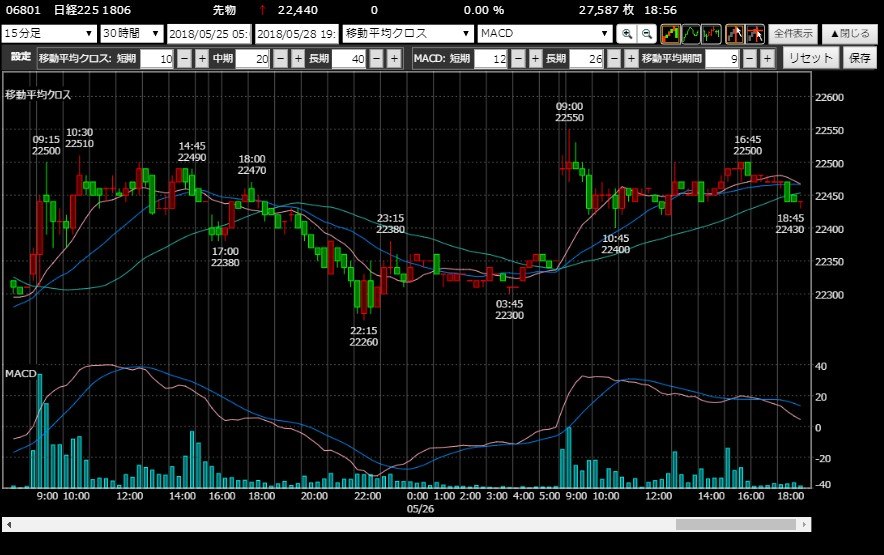
Task: Switch to candlestick chart style
Action: 670,34
